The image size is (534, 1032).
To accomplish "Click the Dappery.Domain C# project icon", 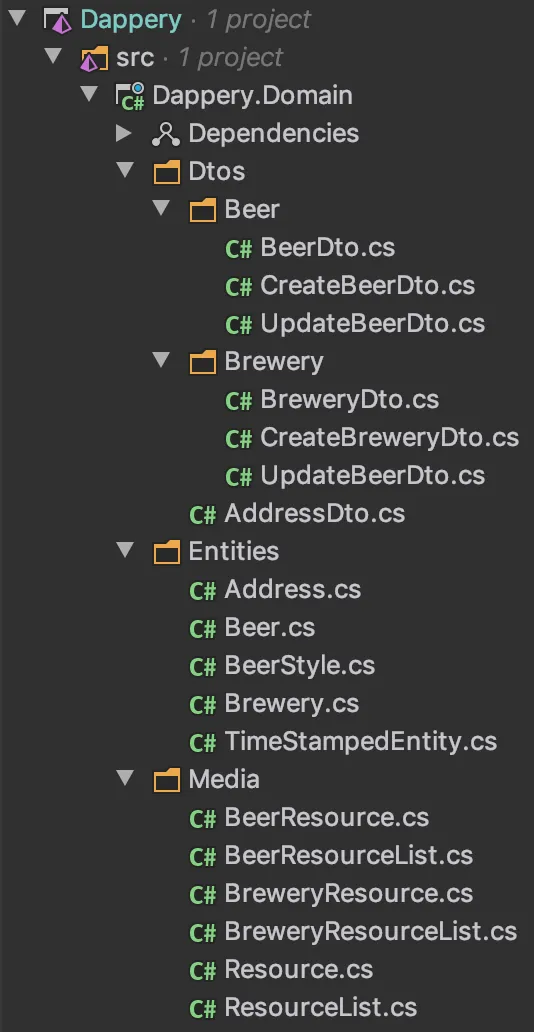I will point(130,96).
